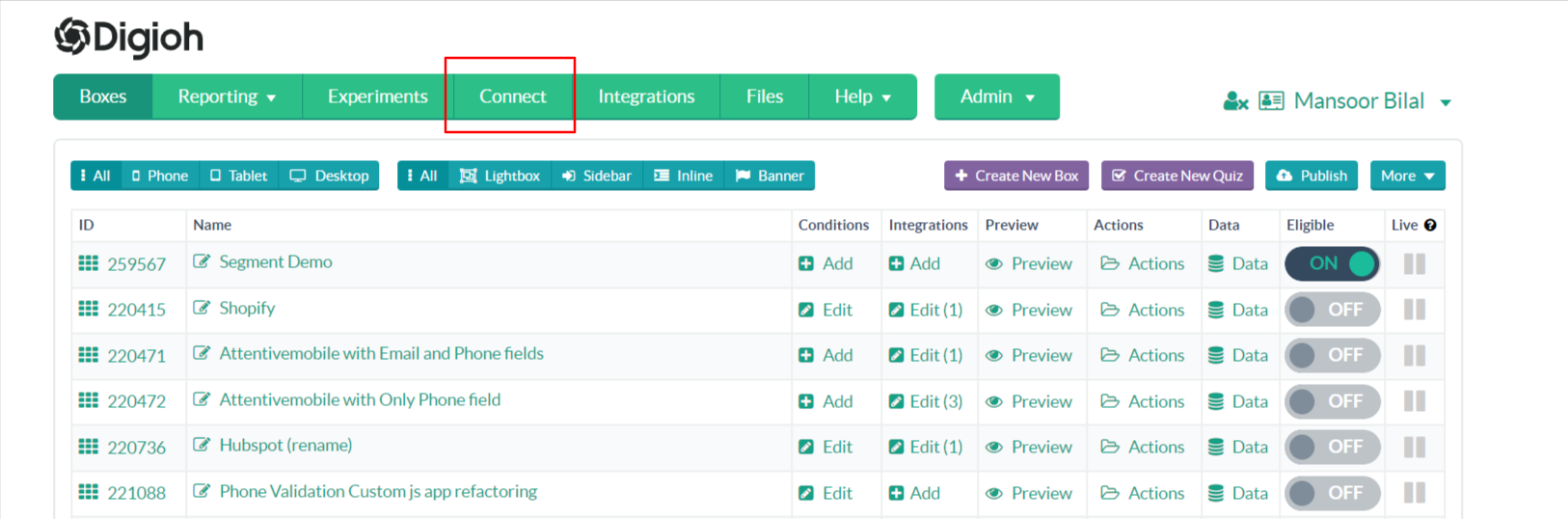
Task: Open Edit (3) integrations for Attentivemobile Only Phone
Action: pyautogui.click(x=926, y=401)
